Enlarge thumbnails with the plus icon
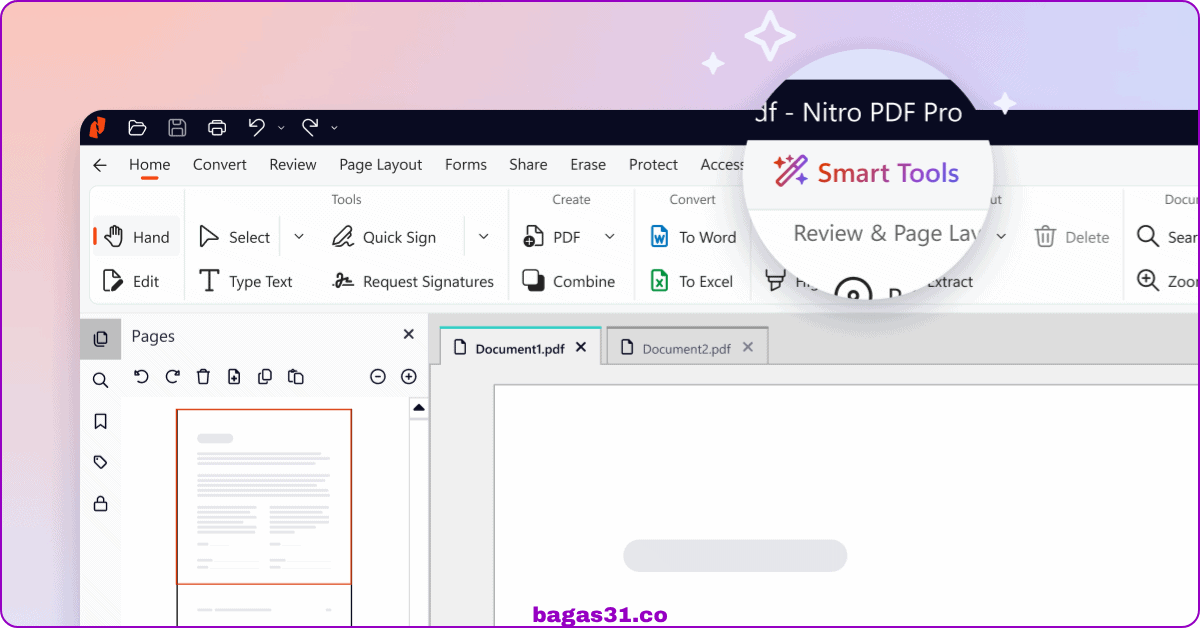This screenshot has width=1200, height=628. coord(408,377)
